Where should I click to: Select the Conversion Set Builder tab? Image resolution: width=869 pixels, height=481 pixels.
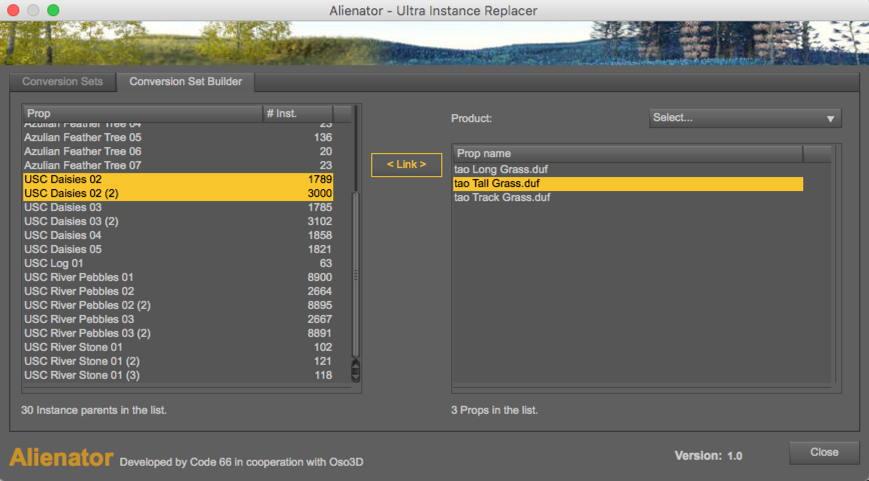pos(186,81)
